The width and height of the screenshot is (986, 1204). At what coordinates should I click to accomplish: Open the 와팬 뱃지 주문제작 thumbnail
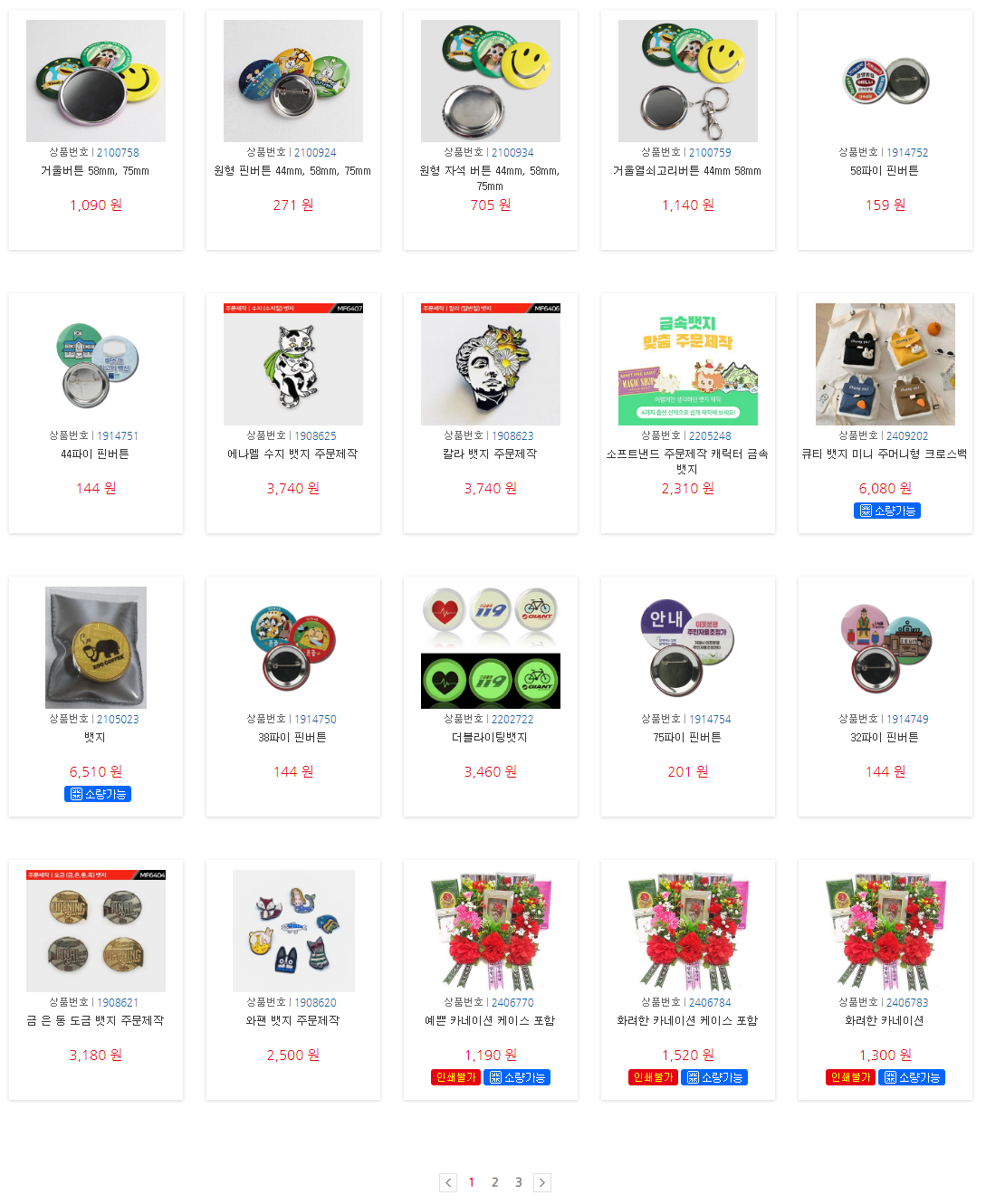point(293,931)
